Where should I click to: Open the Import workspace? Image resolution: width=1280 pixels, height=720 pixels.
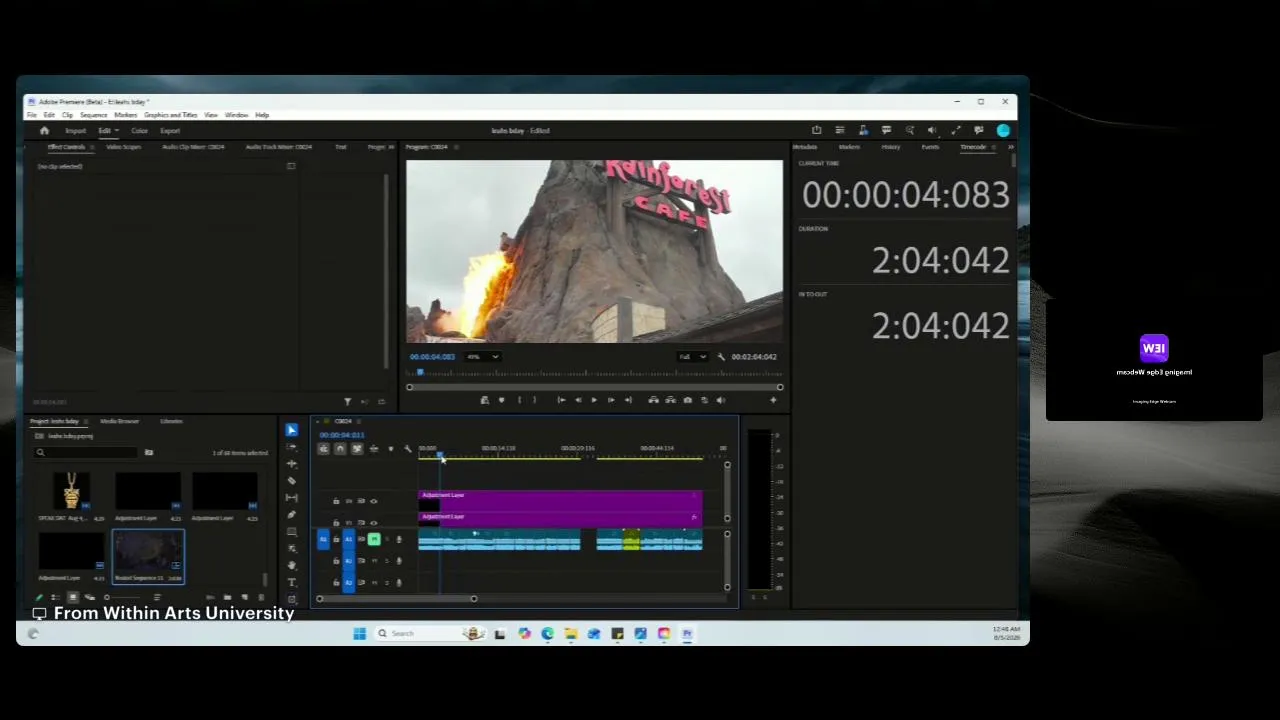click(76, 131)
